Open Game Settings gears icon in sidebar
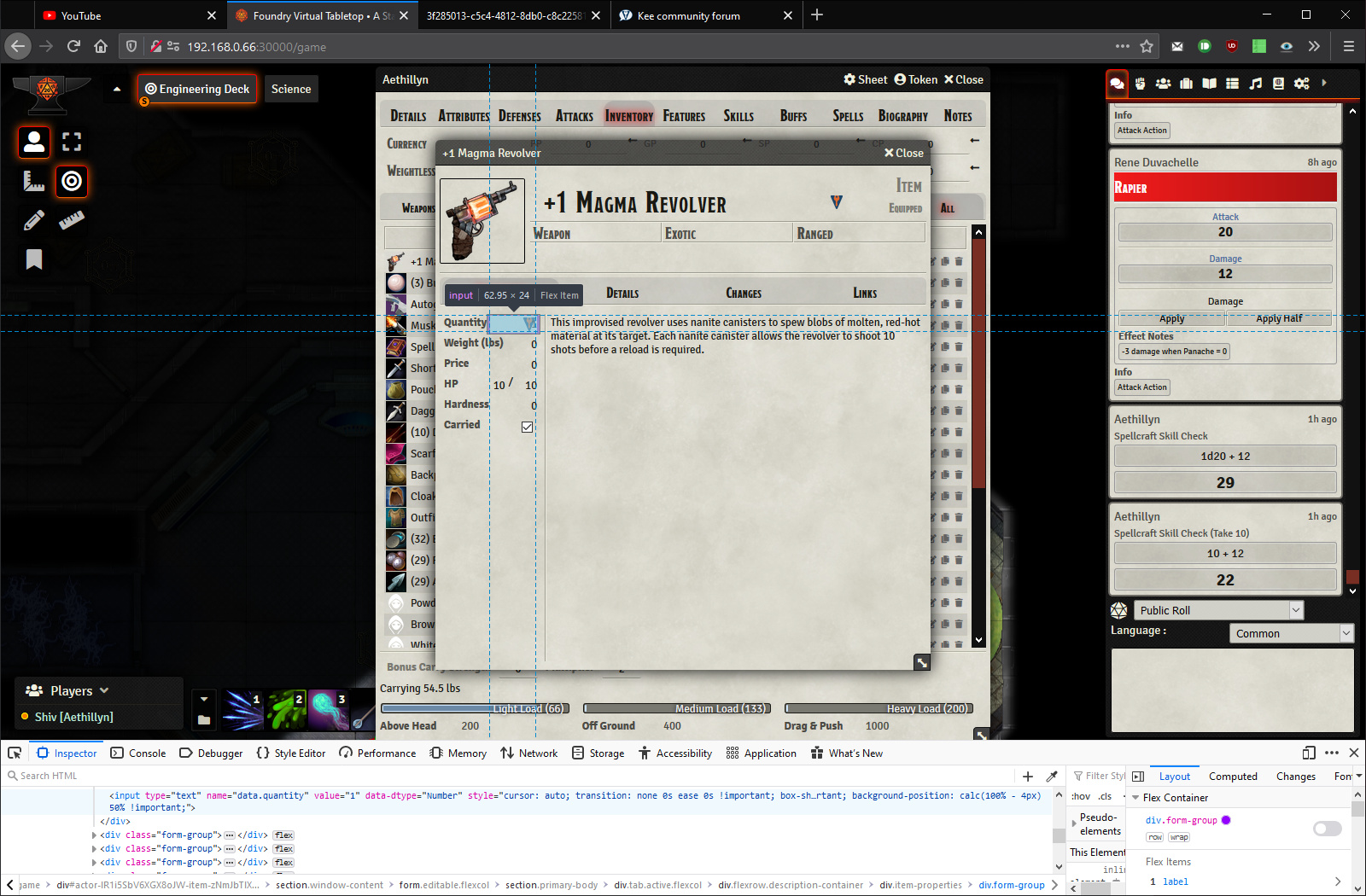Viewport: 1366px width, 896px height. tap(1301, 84)
